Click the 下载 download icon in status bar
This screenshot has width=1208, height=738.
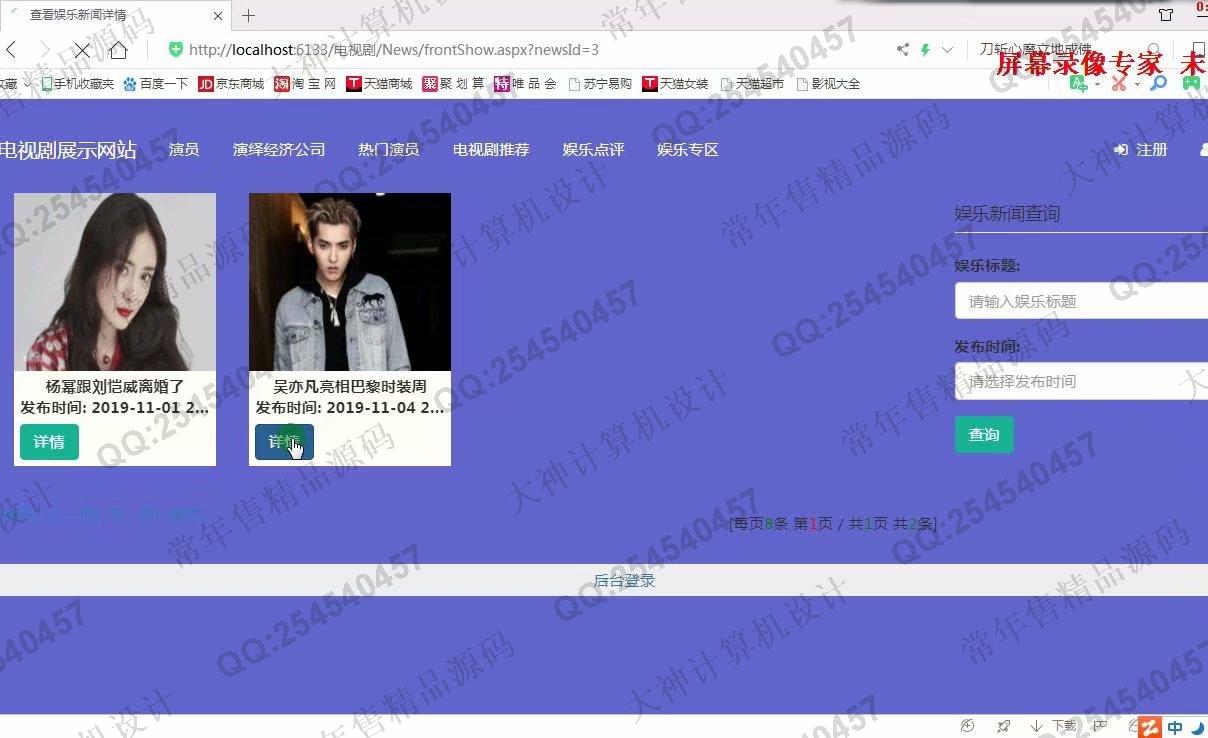[x=1054, y=726]
